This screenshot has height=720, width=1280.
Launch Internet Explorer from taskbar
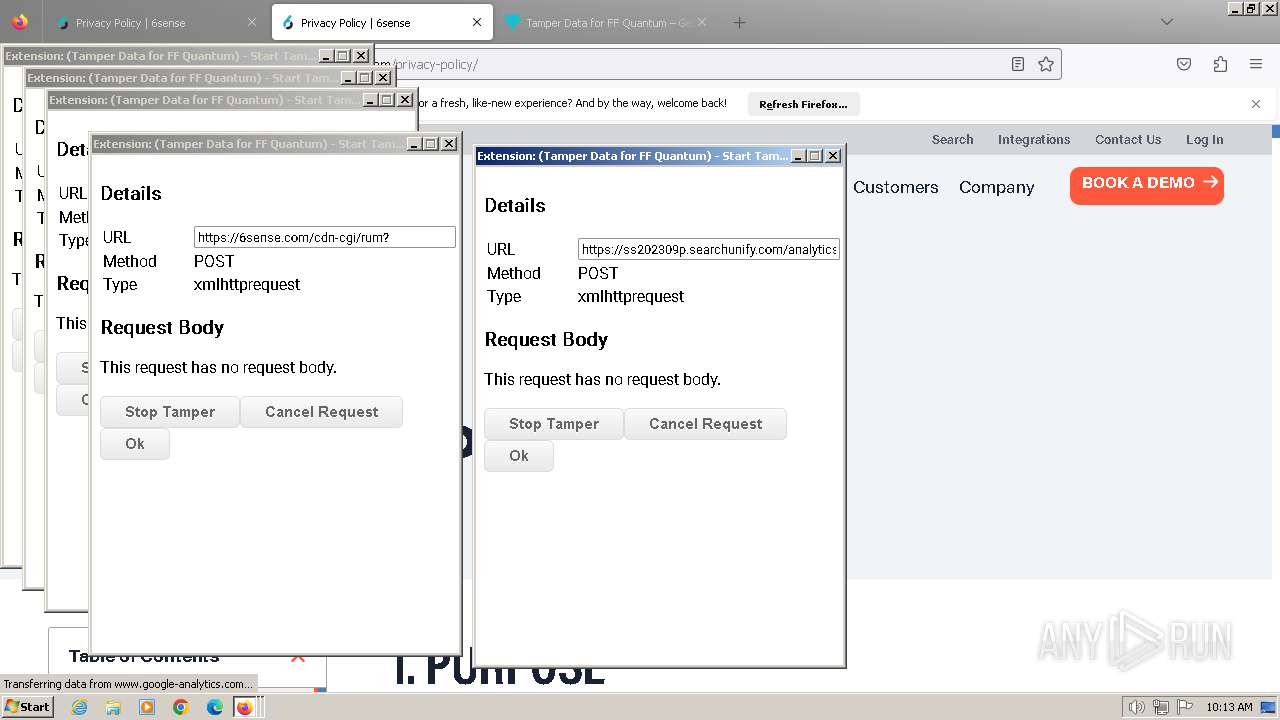(79, 707)
